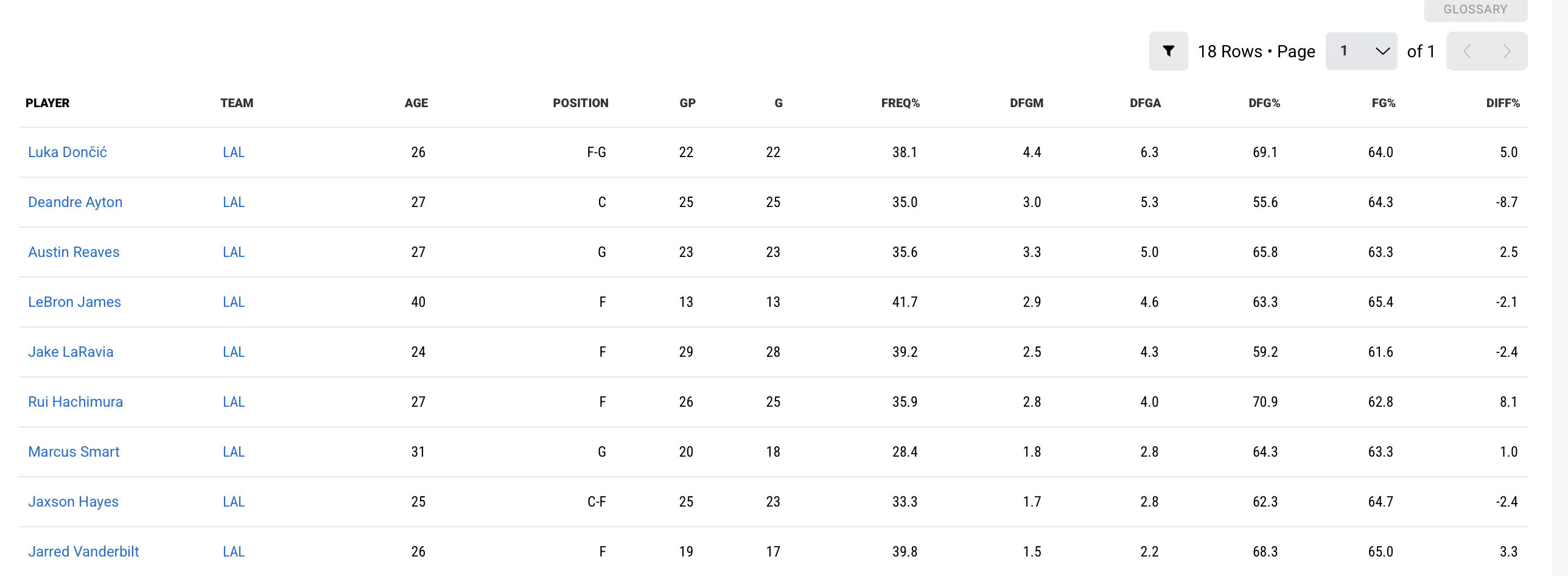Open Jake LaRavia player link

[x=71, y=352]
